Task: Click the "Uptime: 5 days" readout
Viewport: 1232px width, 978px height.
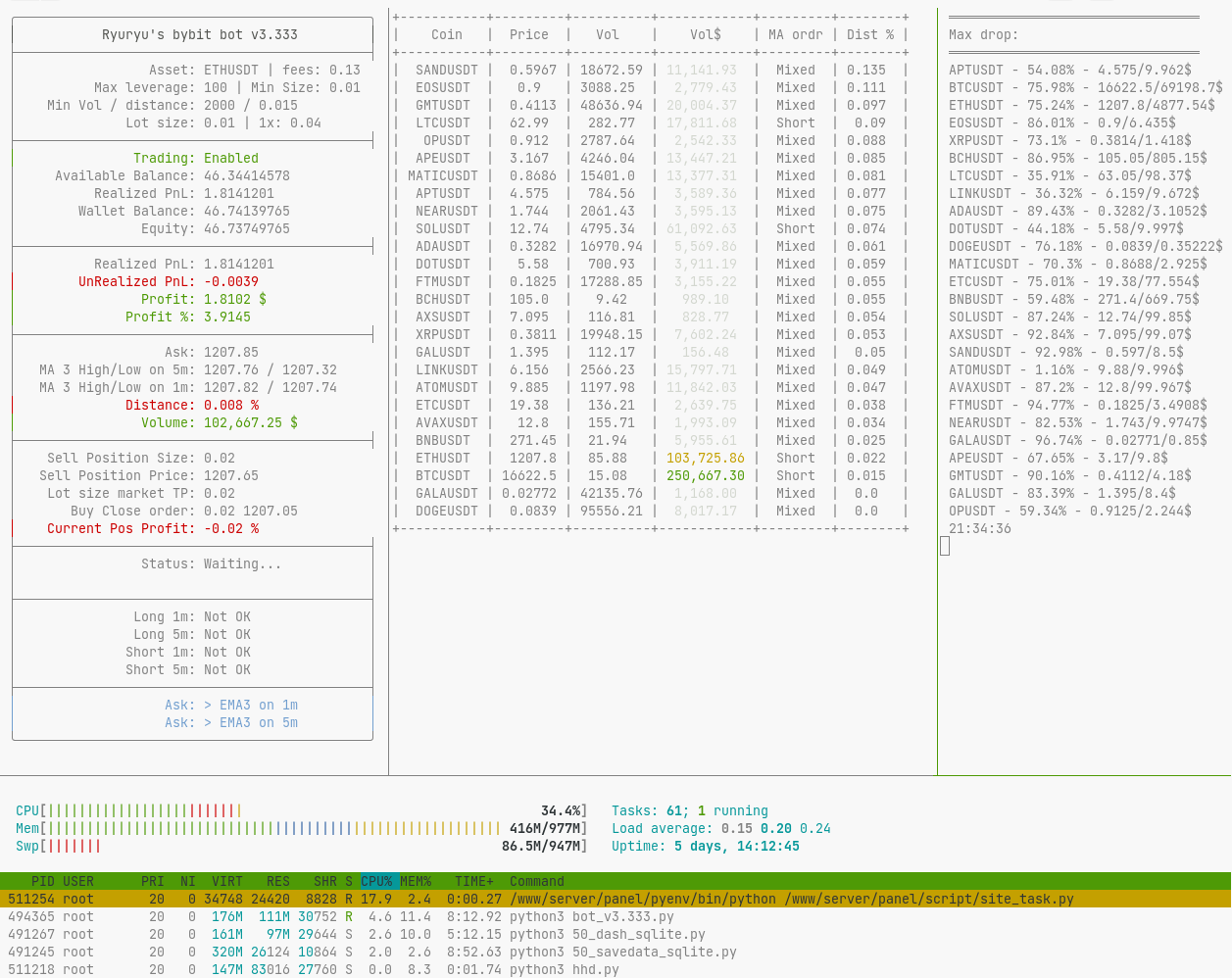Action: coord(706,846)
